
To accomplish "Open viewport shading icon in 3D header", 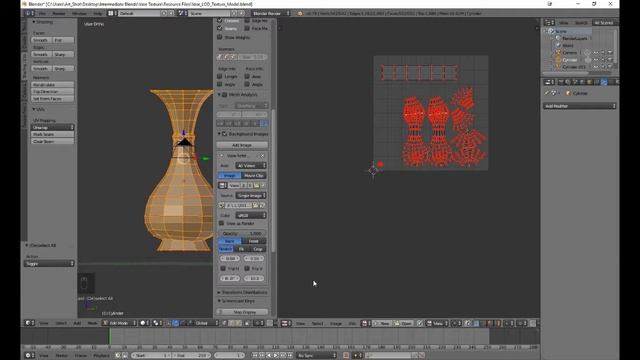I will coord(144,323).
